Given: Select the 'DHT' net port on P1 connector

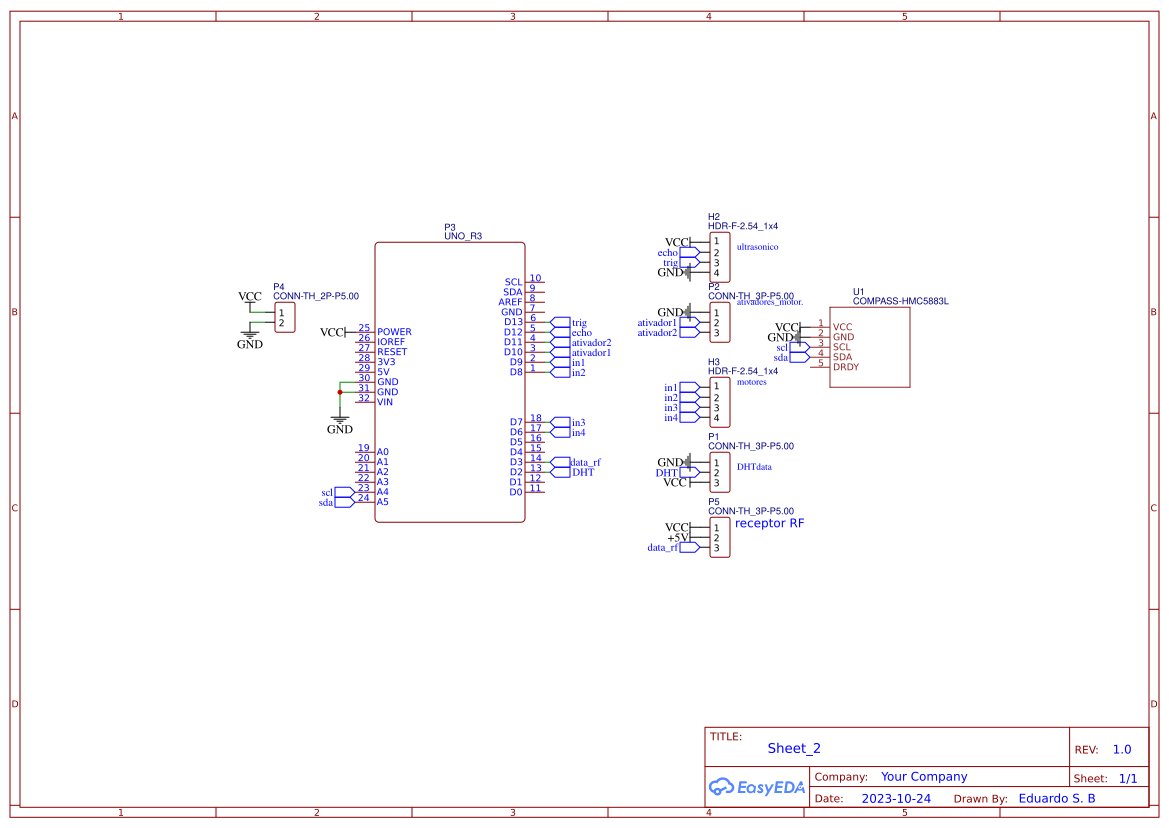Looking at the screenshot, I should tap(678, 473).
